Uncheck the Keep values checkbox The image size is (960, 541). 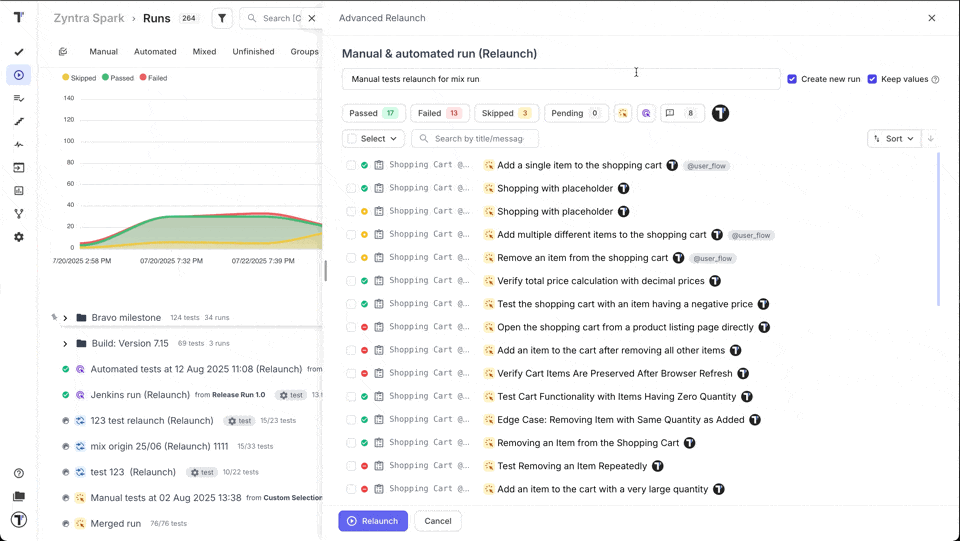point(872,79)
